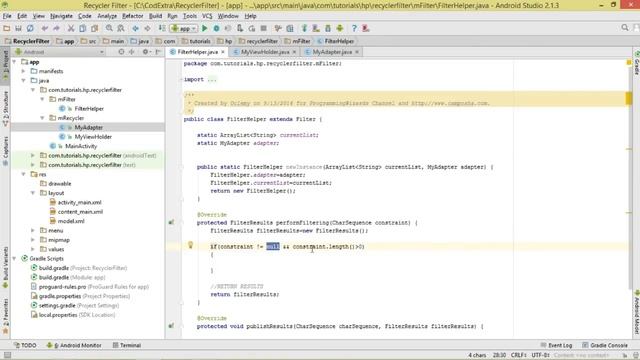The height and width of the screenshot is (360, 640).
Task: Select build.gradle (Module: app)
Action: tap(72, 277)
